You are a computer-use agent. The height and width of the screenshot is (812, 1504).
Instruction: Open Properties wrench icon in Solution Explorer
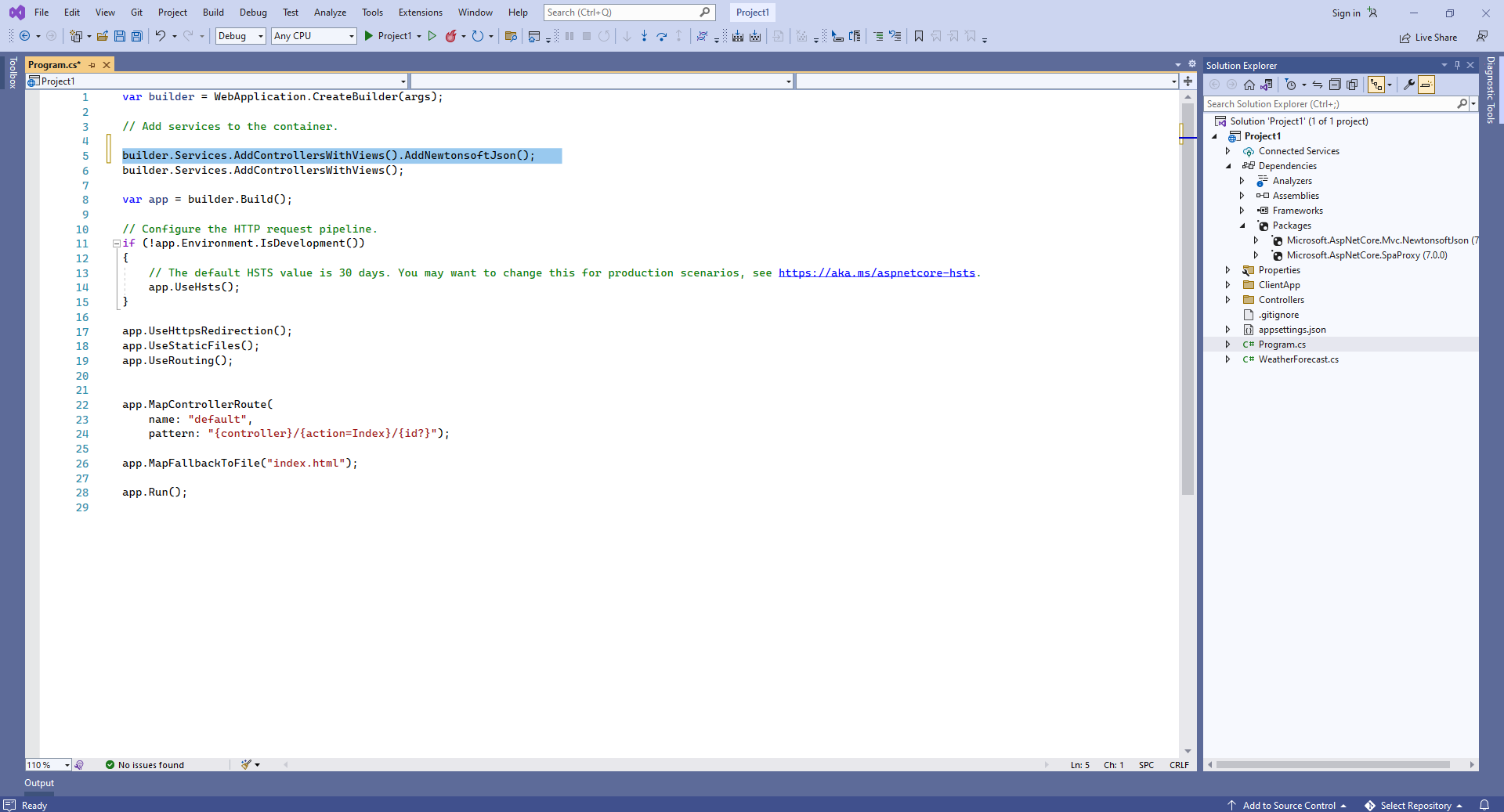(1408, 85)
